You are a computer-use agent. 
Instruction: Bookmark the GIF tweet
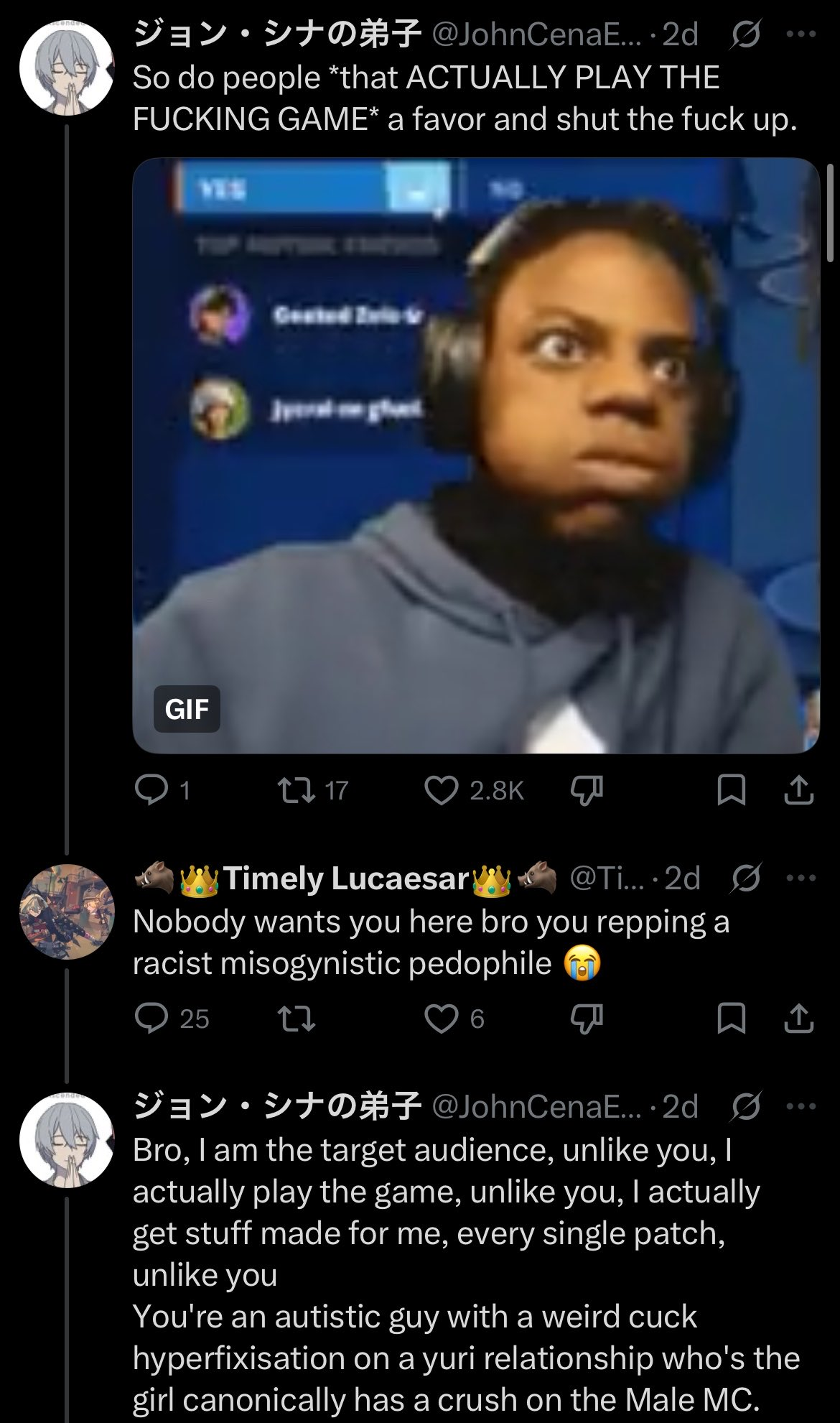[x=732, y=791]
